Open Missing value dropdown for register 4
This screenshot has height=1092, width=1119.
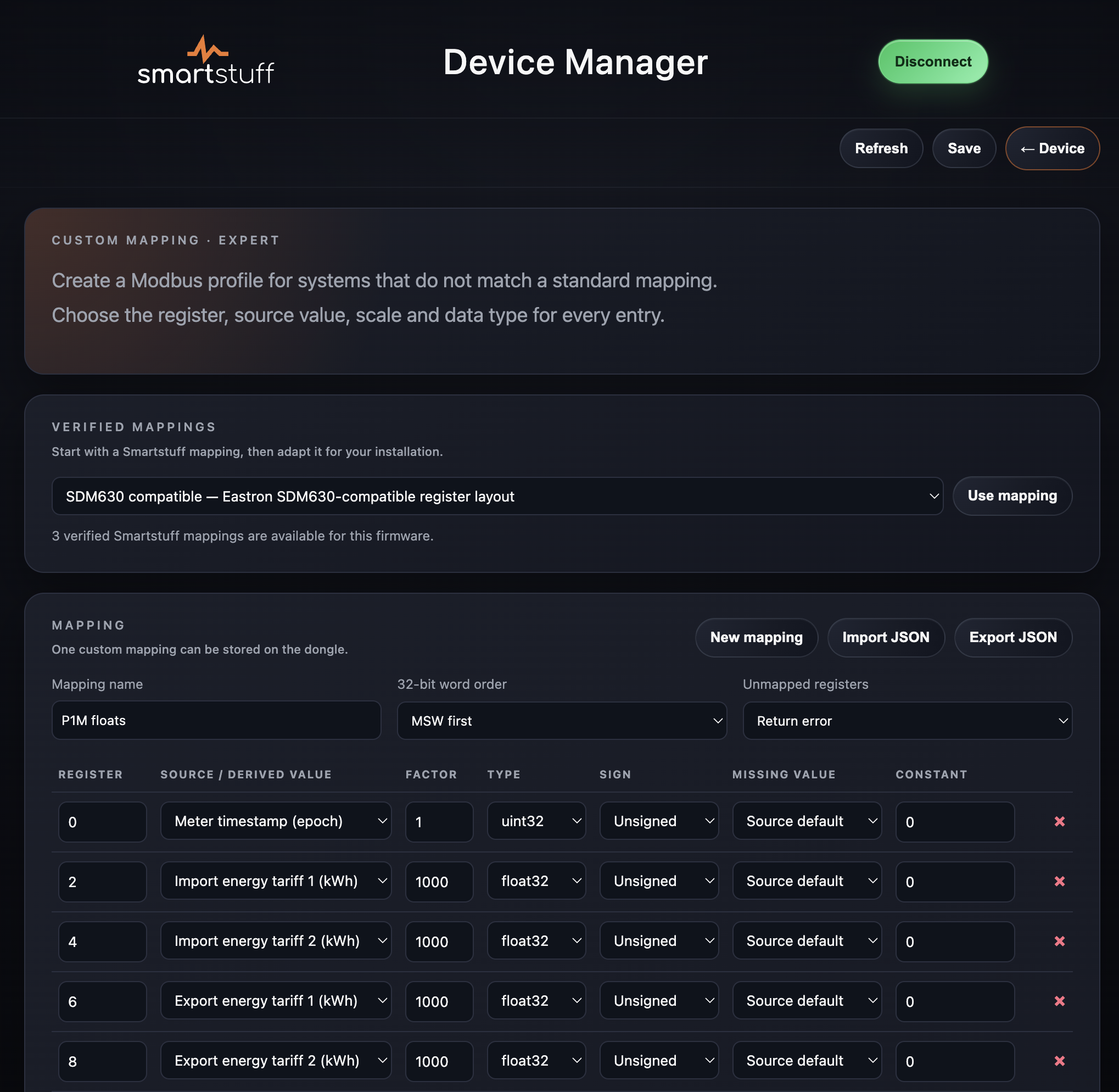click(x=807, y=941)
